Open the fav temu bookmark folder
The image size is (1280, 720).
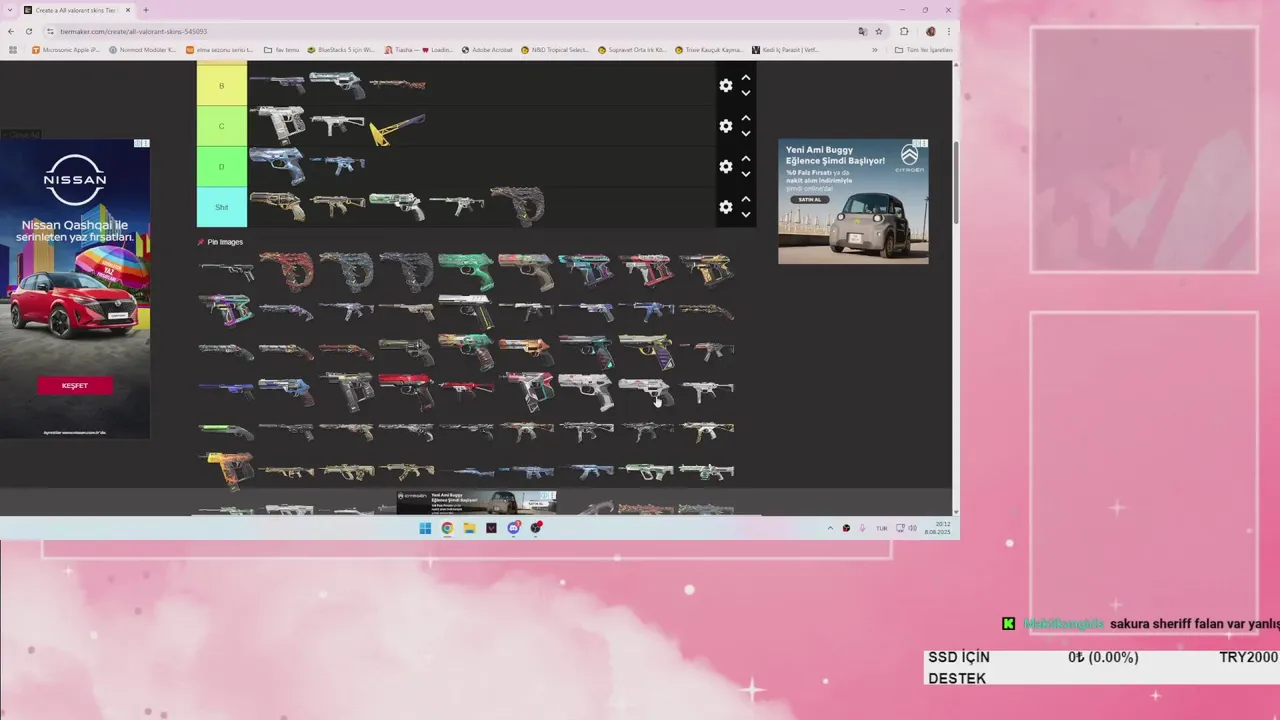[x=281, y=49]
